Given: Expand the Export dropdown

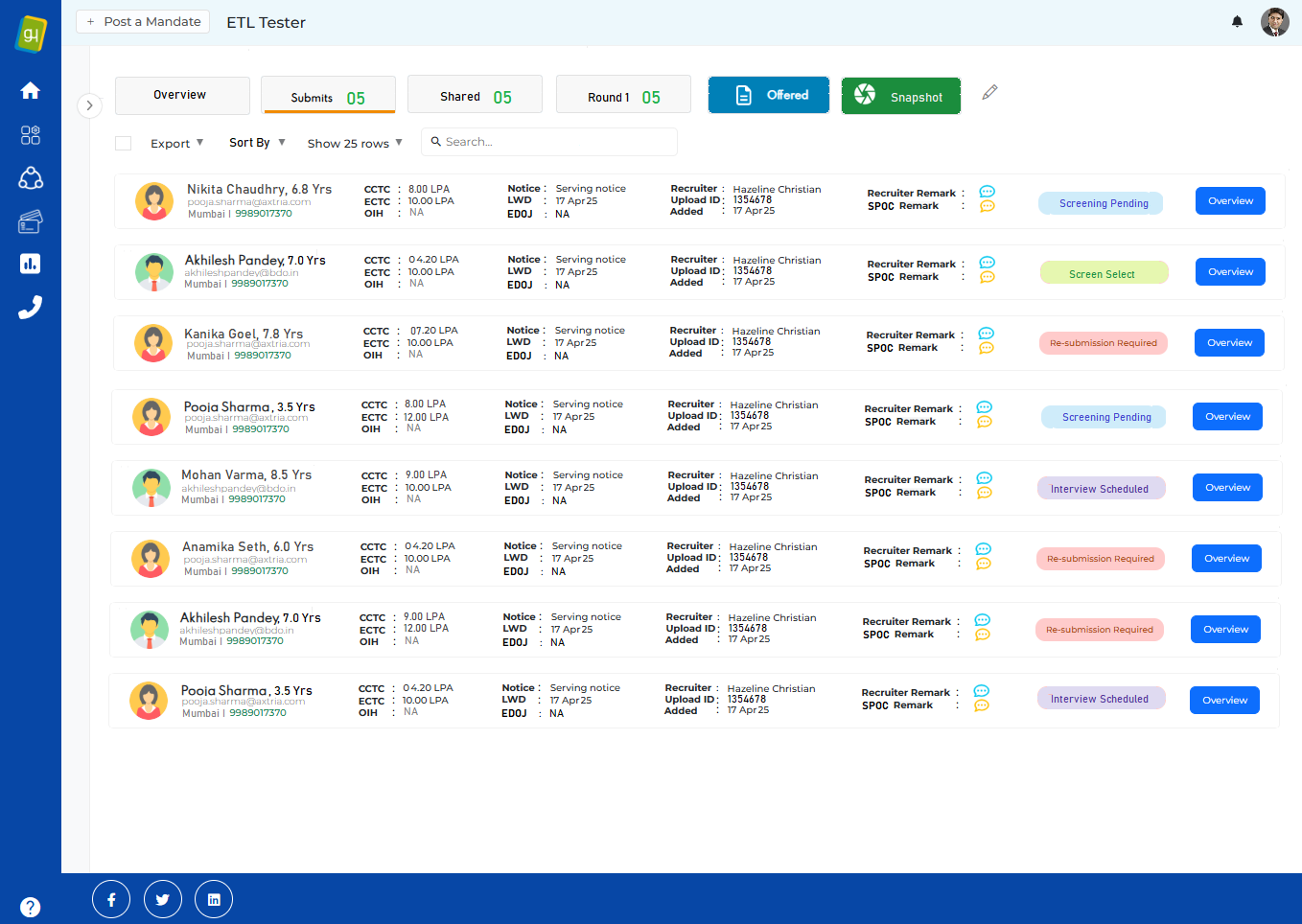Looking at the screenshot, I should tap(176, 143).
